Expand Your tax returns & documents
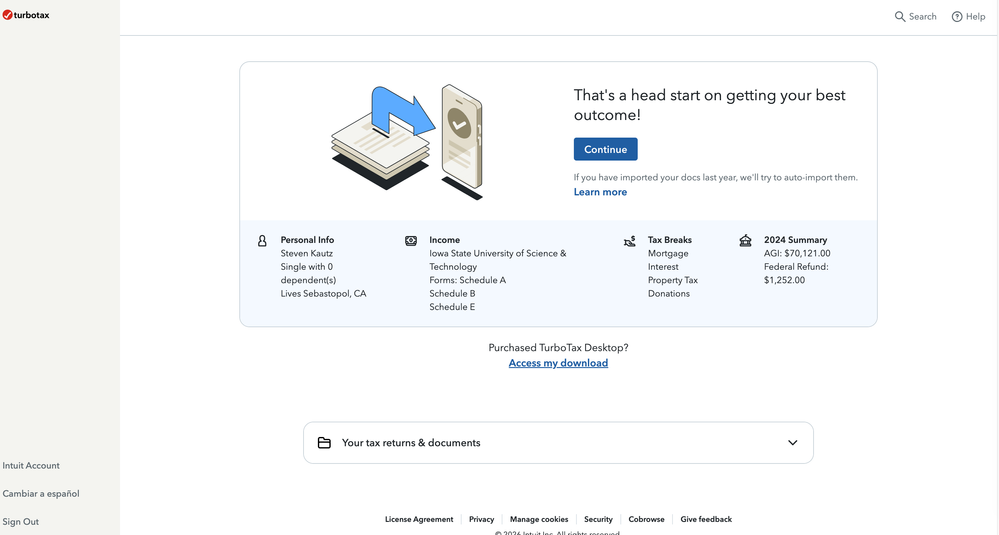 click(x=411, y=443)
